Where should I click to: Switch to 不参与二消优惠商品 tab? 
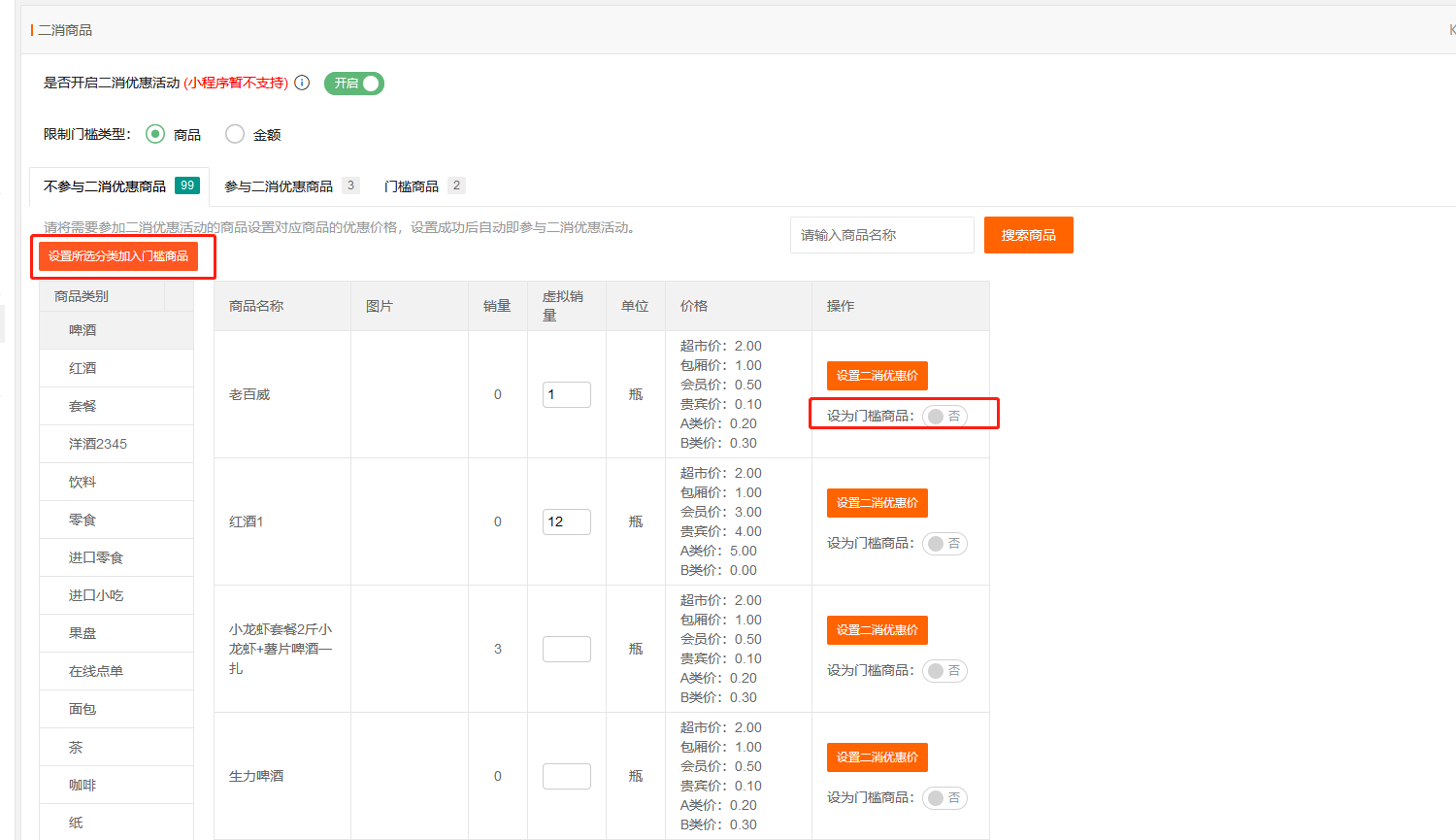coord(121,185)
